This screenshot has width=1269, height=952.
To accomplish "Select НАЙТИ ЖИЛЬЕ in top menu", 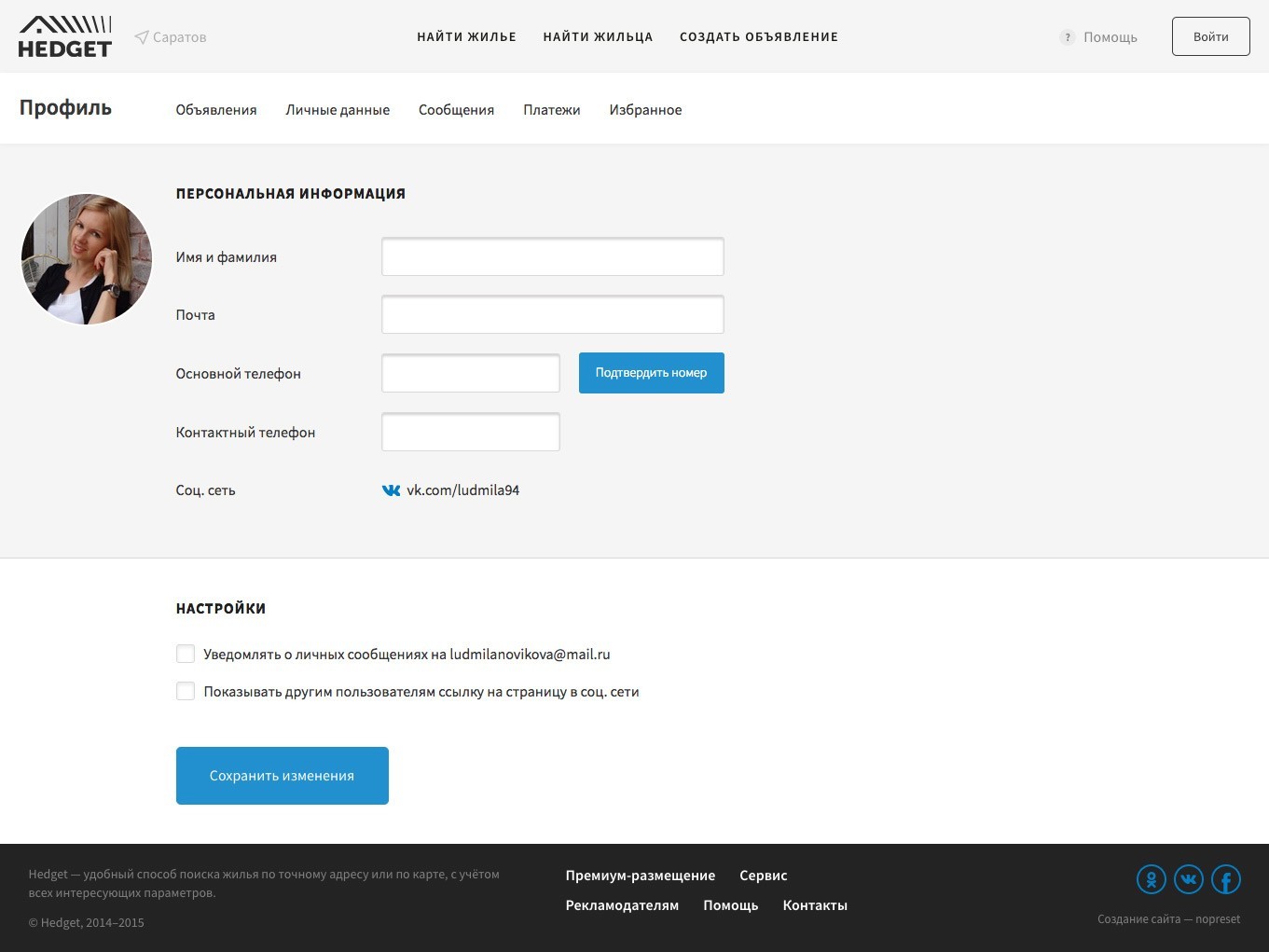I will coord(466,37).
